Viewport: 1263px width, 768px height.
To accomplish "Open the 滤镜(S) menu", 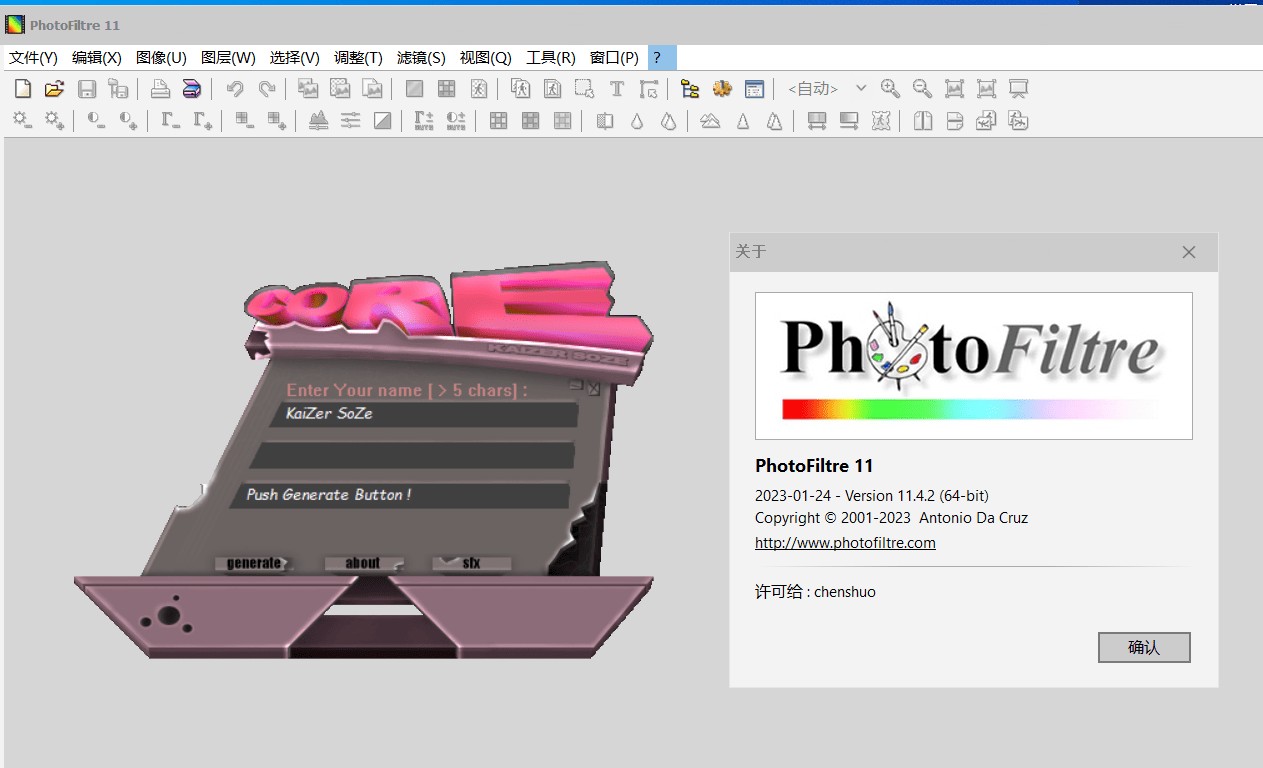I will pyautogui.click(x=421, y=58).
